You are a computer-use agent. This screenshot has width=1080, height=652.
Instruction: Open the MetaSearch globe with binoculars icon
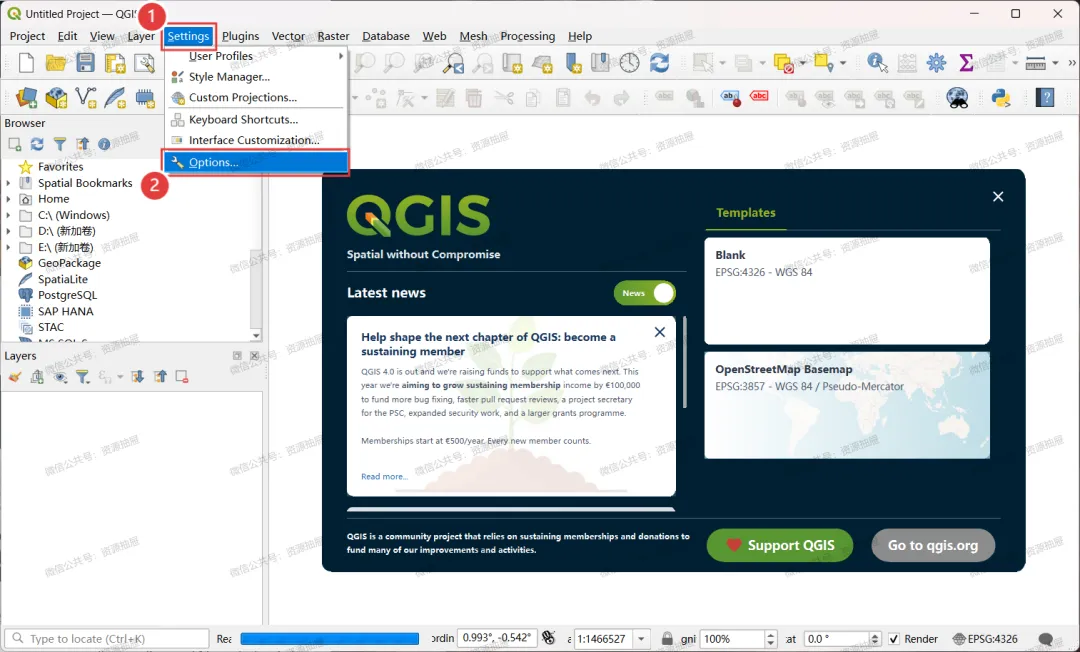coord(957,98)
